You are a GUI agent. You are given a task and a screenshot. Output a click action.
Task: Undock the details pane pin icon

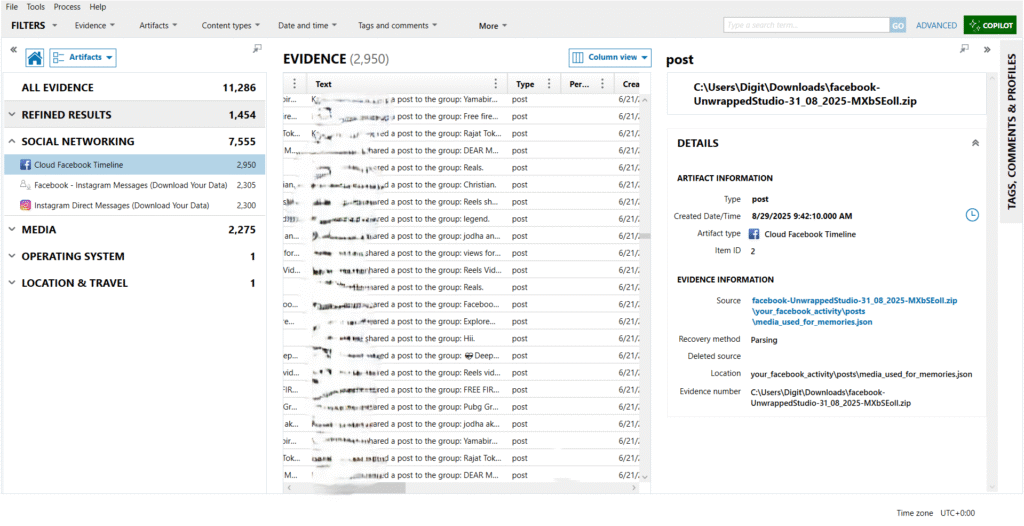tap(965, 48)
